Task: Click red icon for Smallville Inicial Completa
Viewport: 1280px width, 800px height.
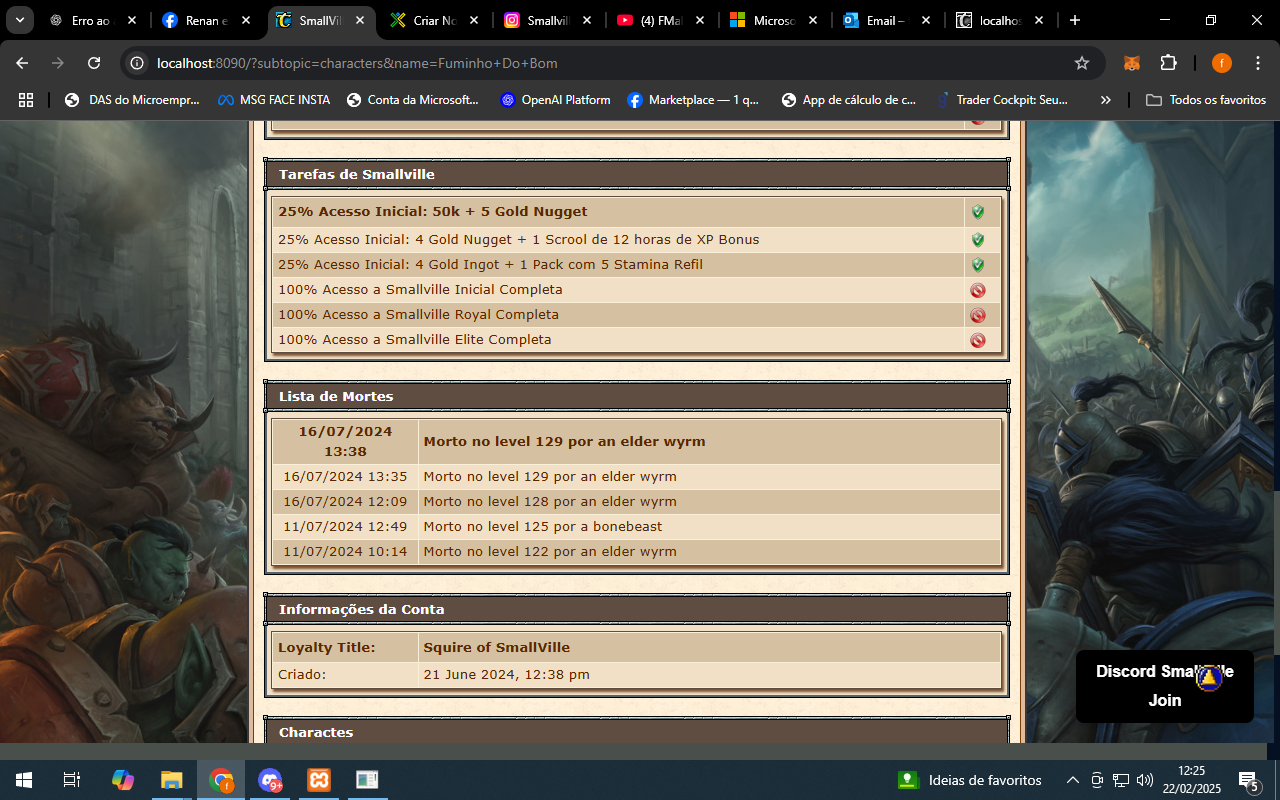Action: click(978, 290)
